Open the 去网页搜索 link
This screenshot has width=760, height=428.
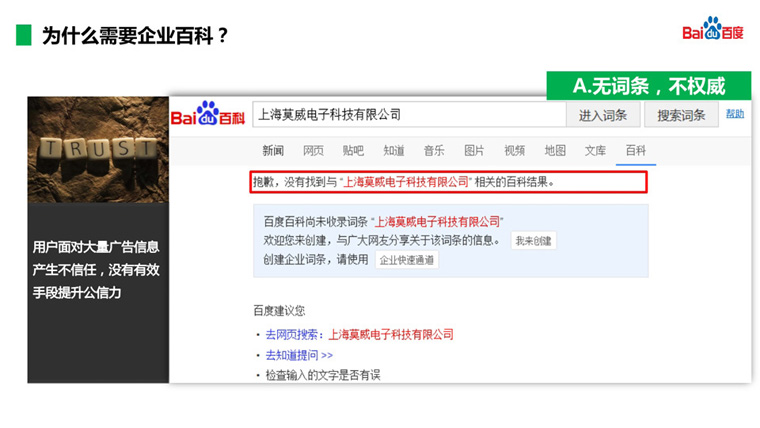(359, 334)
